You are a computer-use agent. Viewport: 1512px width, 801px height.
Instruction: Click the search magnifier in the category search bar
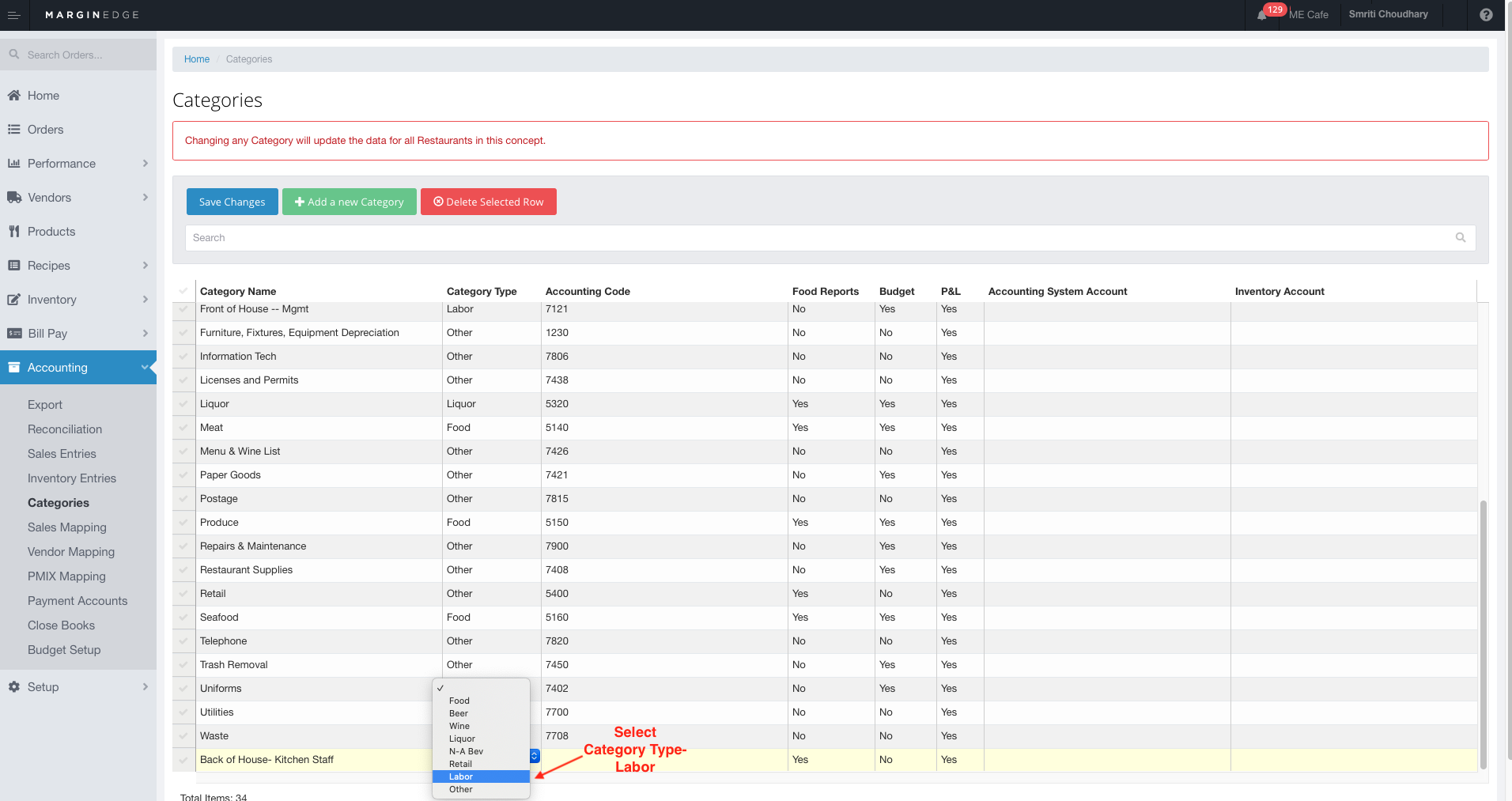(1461, 237)
